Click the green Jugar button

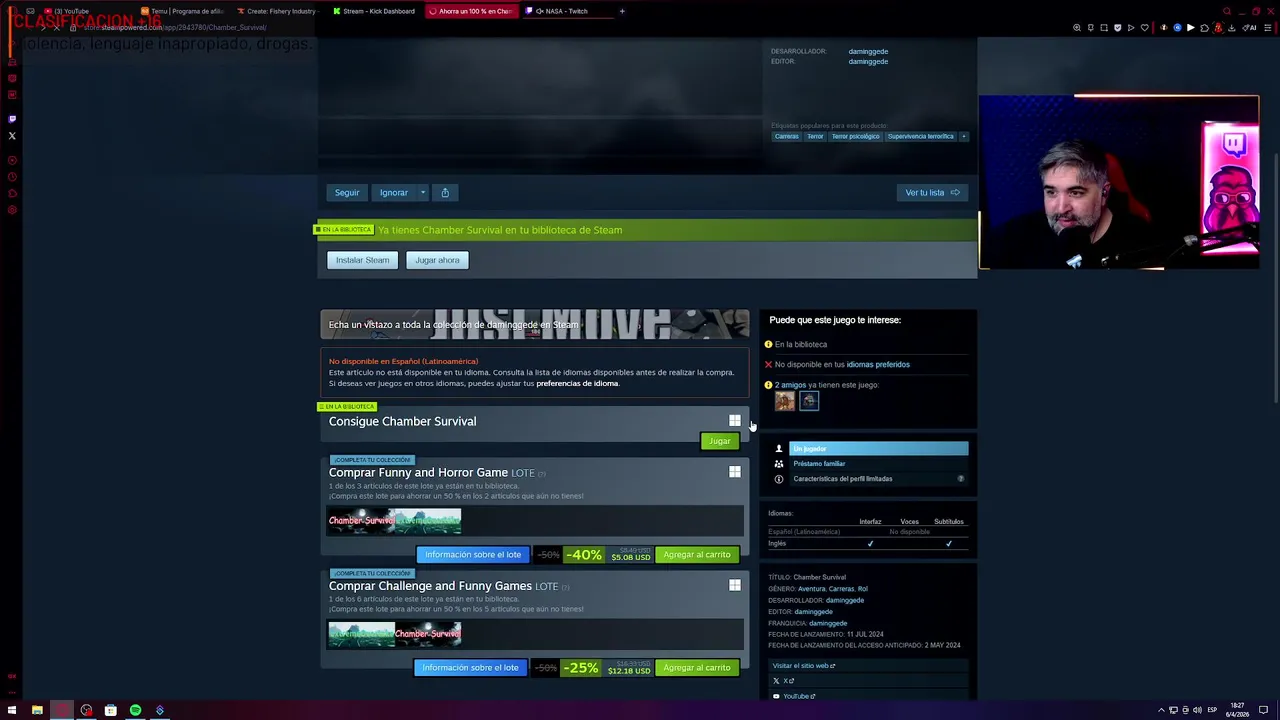[x=719, y=441]
